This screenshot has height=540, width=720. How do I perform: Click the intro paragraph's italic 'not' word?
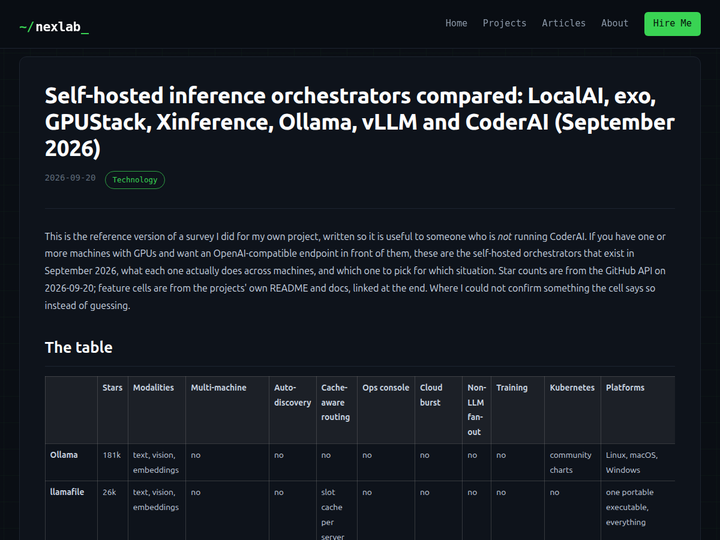(504, 236)
